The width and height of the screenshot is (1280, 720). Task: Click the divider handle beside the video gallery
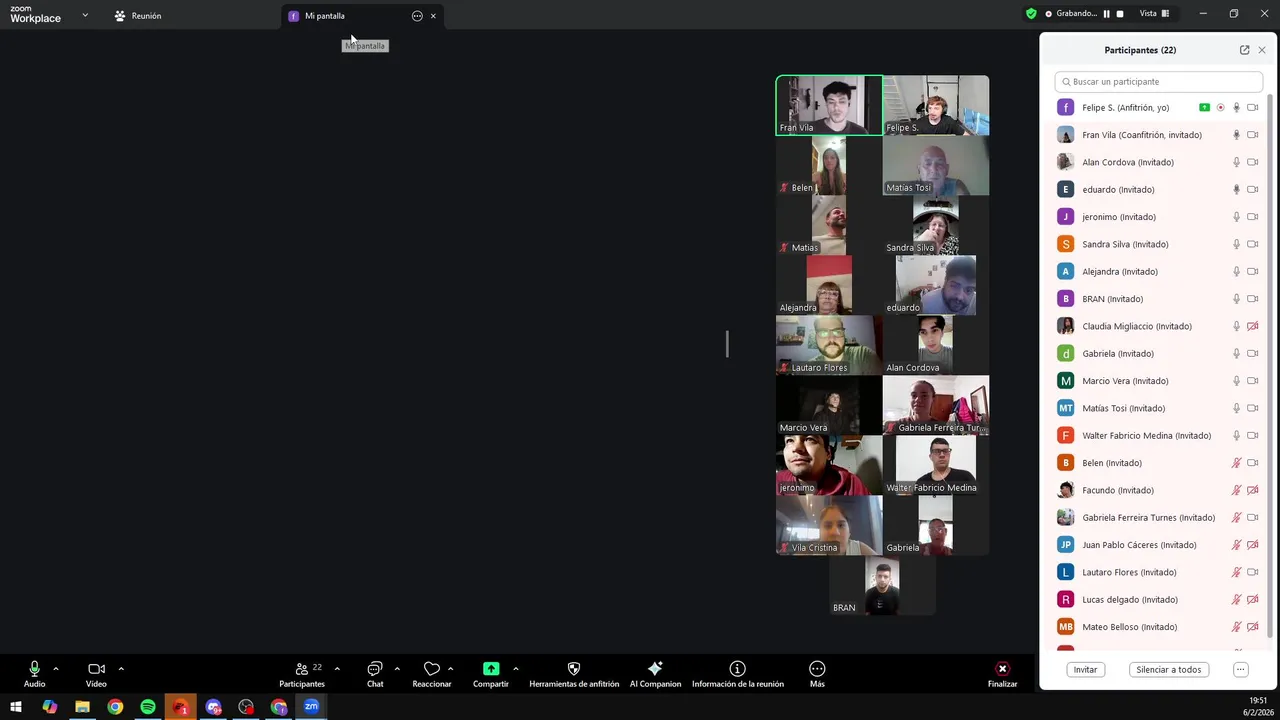pyautogui.click(x=727, y=344)
